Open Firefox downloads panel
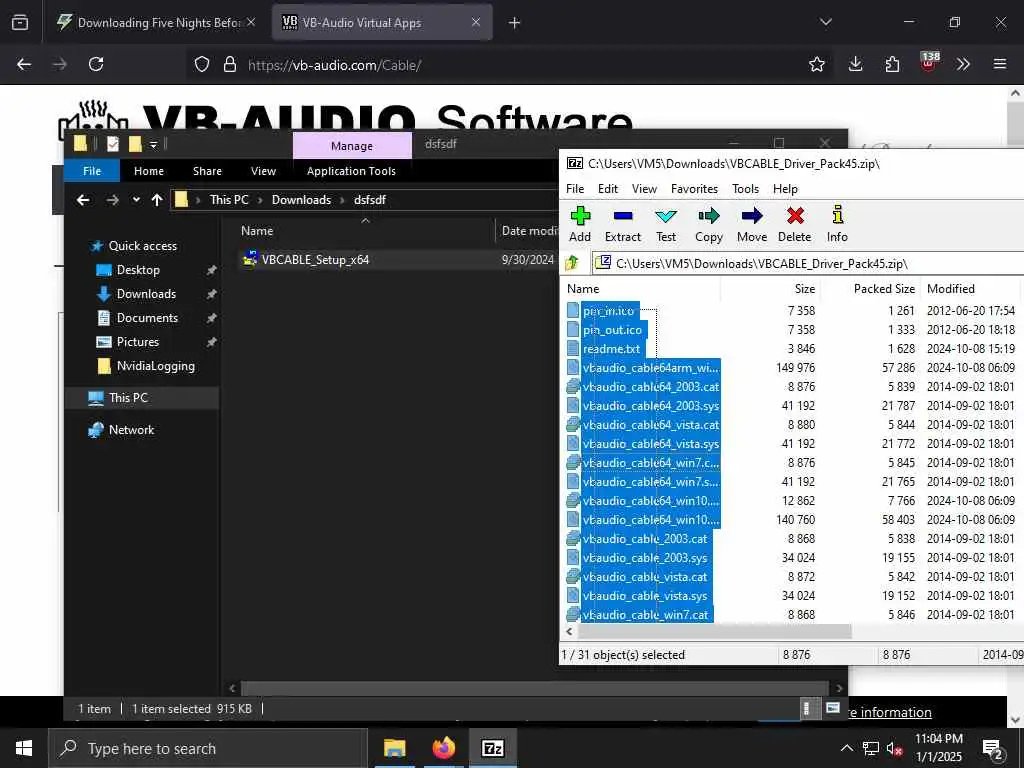The height and width of the screenshot is (768, 1024). point(856,64)
